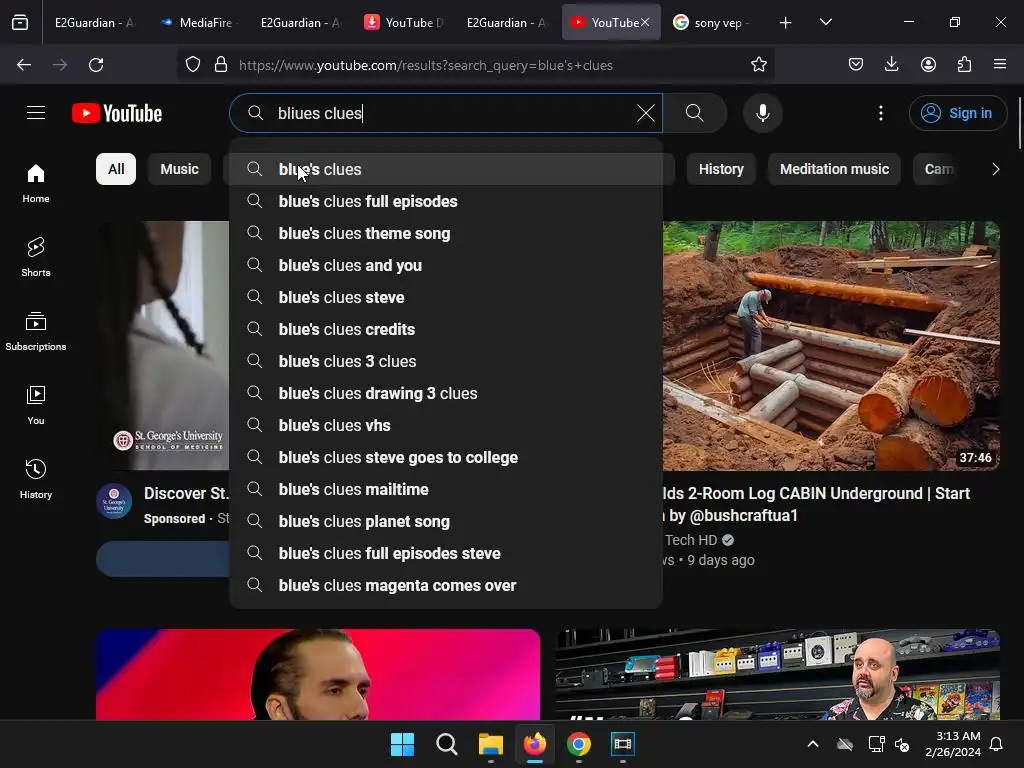Open Firefox View recent browsing icon
Viewport: 1024px width, 768px height.
pos(20,22)
